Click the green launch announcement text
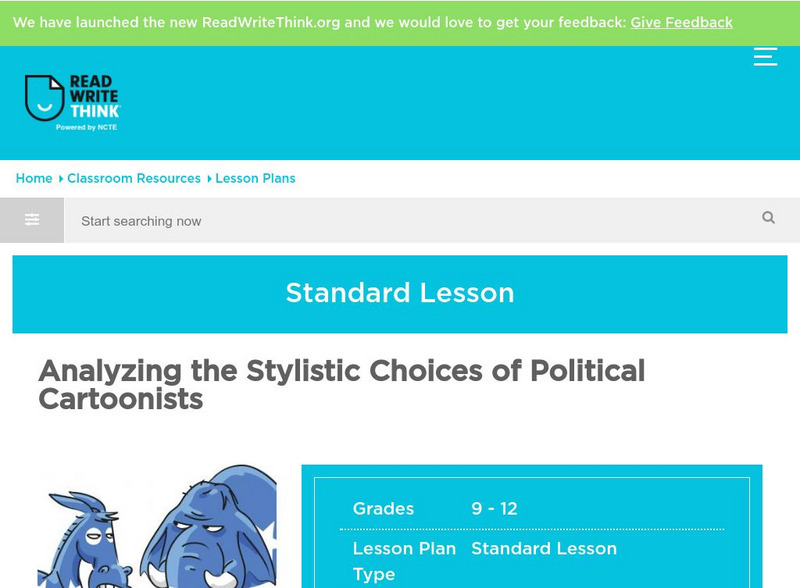 pos(320,22)
